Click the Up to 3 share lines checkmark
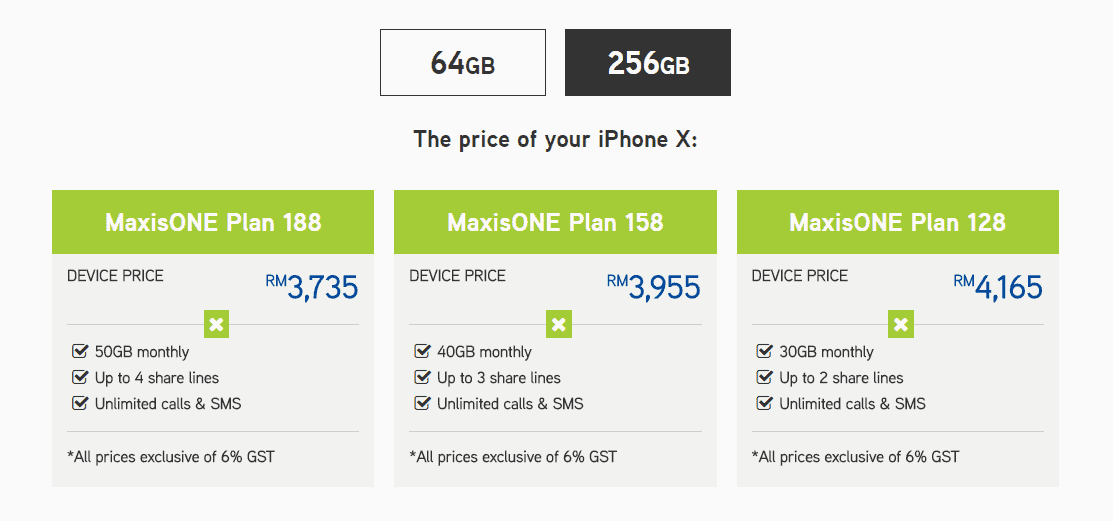The image size is (1113, 521). [422, 378]
